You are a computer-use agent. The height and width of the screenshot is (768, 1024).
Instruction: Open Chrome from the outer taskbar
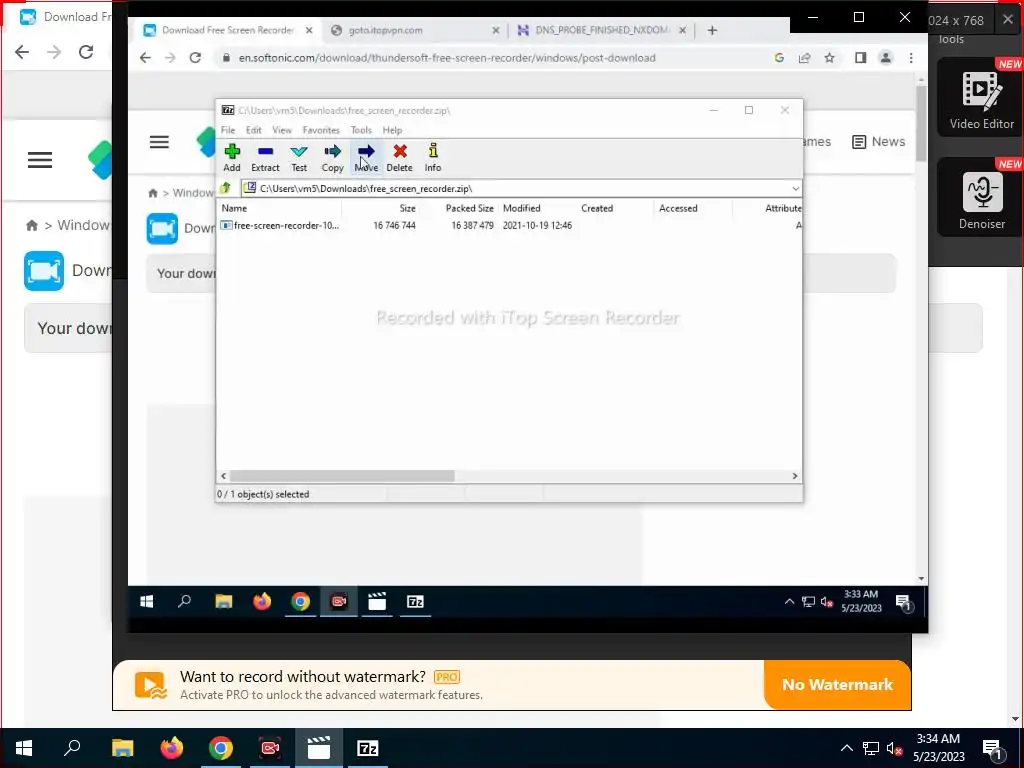[221, 748]
